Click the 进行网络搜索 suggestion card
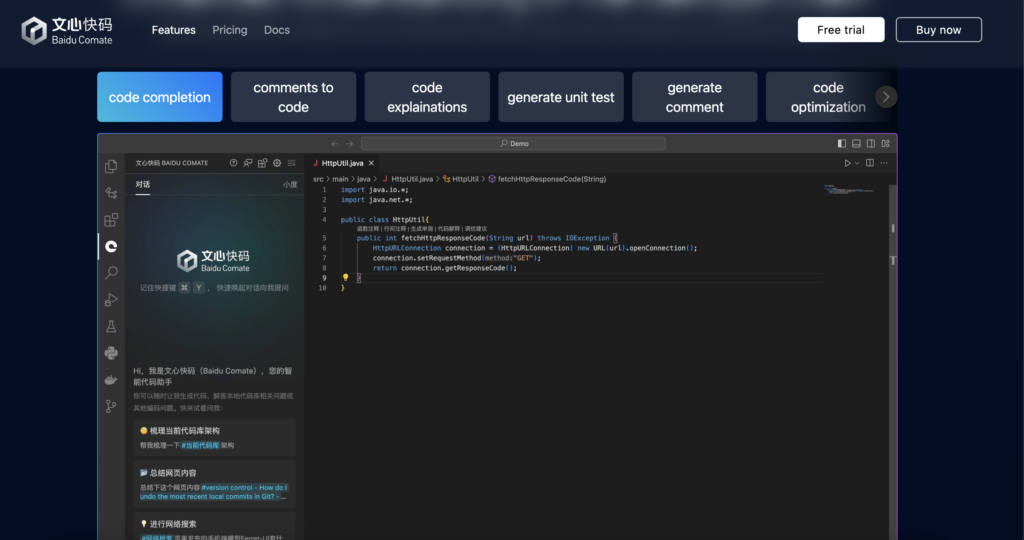Screen dimensions: 1024x540 click(x=214, y=527)
